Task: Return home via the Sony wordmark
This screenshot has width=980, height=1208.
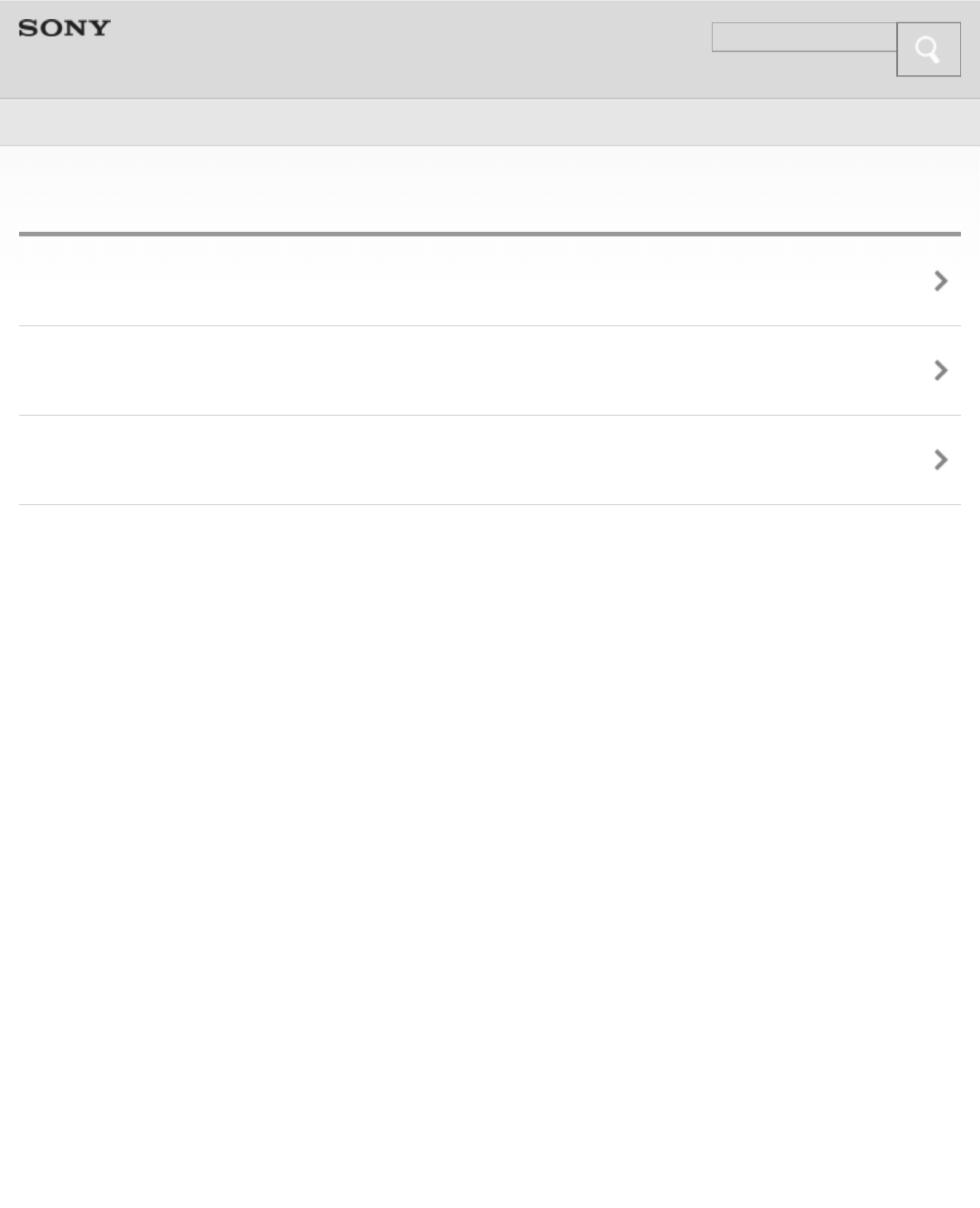Action: point(65,28)
